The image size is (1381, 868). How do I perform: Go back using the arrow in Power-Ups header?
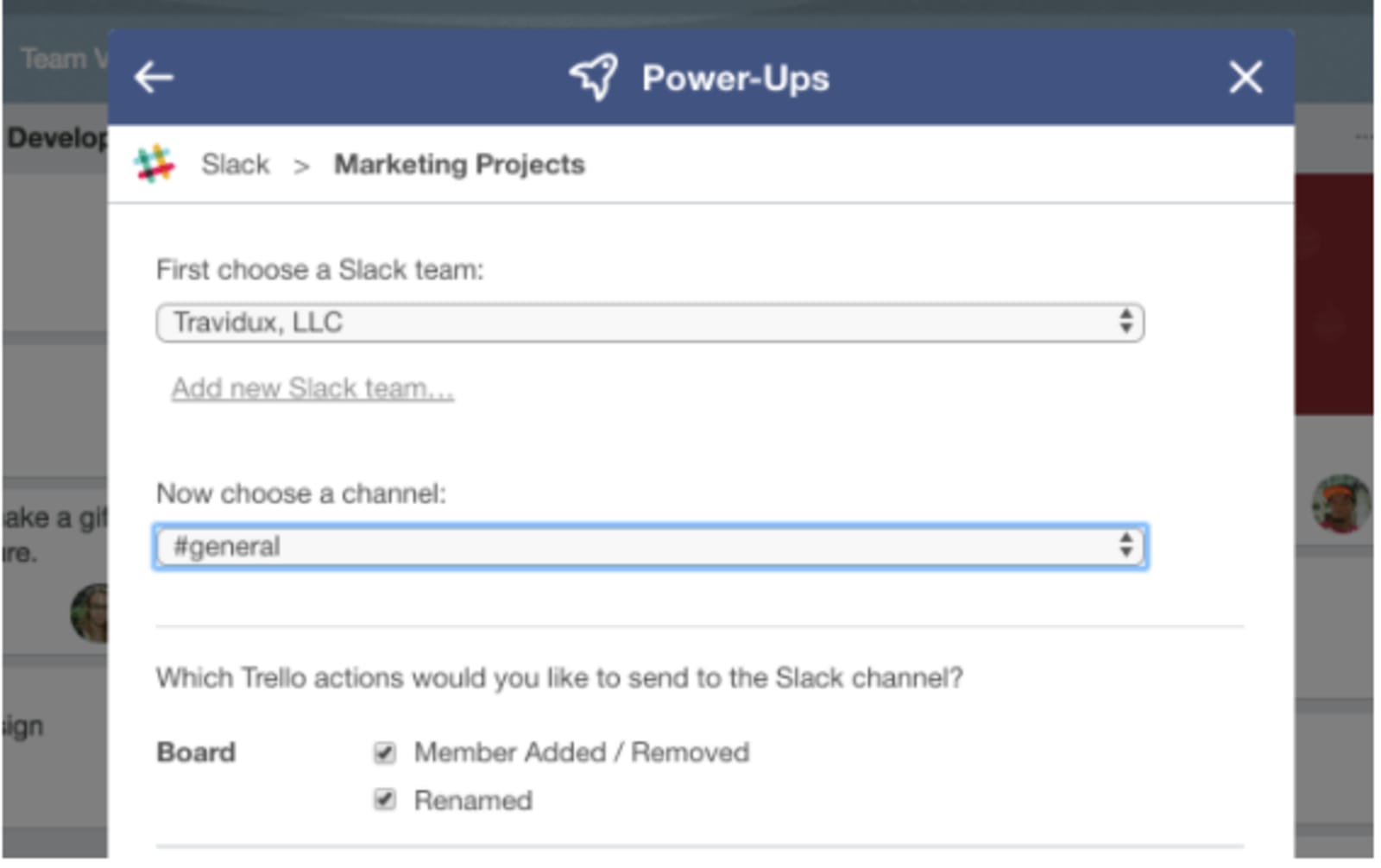coord(154,78)
